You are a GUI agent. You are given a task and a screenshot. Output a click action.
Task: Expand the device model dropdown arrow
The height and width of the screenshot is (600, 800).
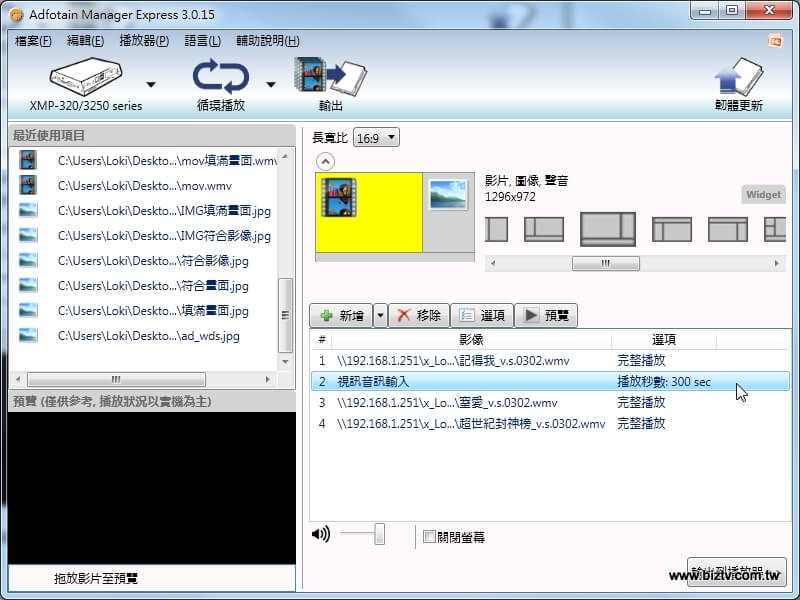[151, 85]
